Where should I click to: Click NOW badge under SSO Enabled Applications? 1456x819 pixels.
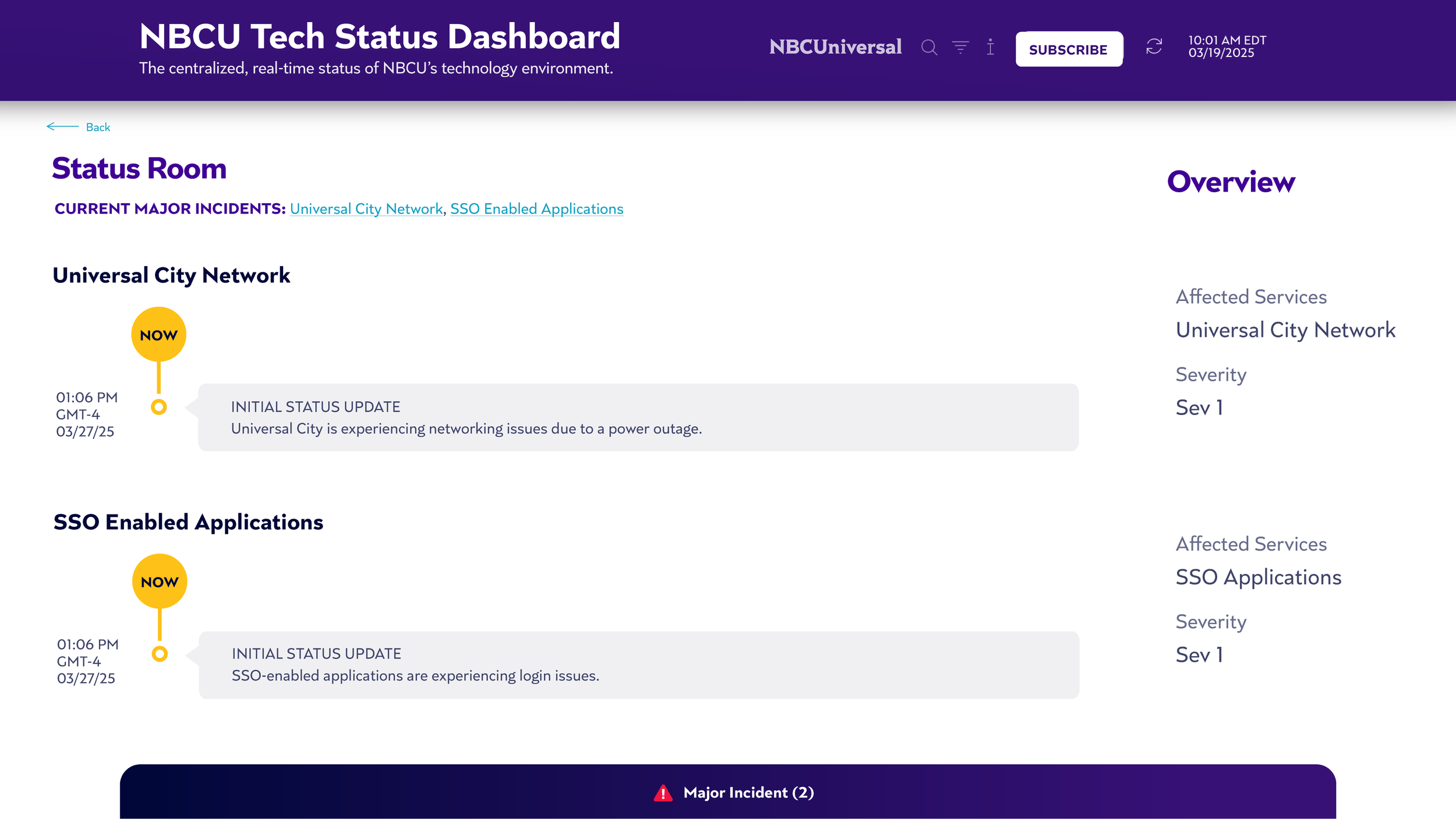coord(160,582)
